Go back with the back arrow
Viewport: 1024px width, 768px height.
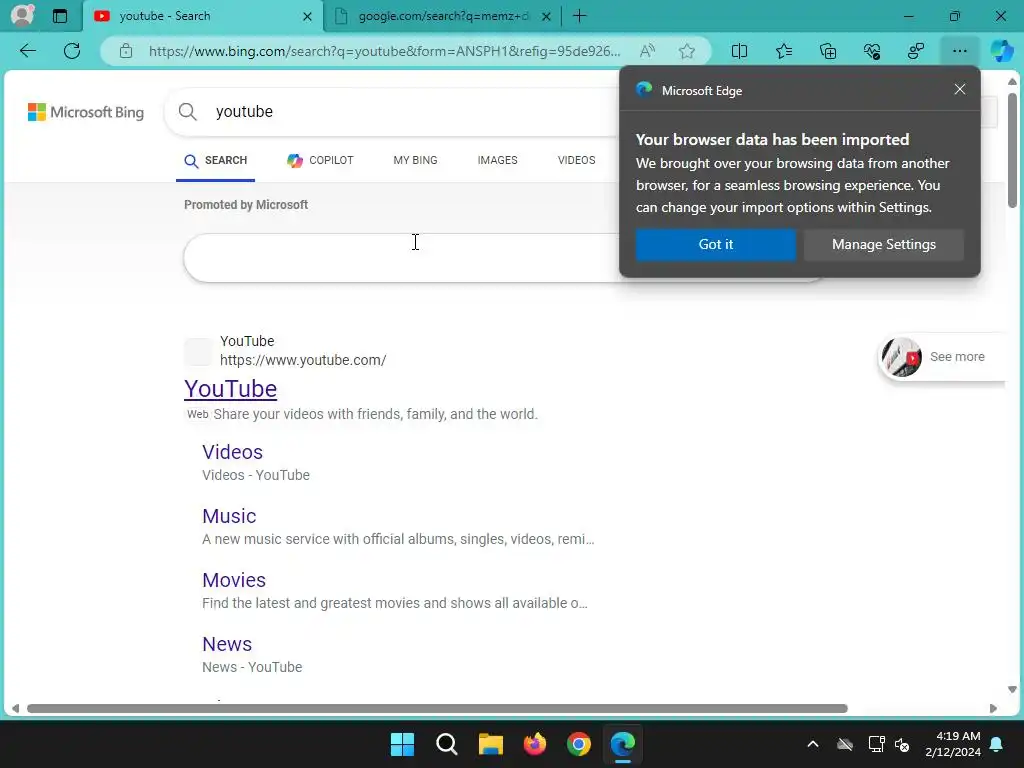click(x=27, y=51)
